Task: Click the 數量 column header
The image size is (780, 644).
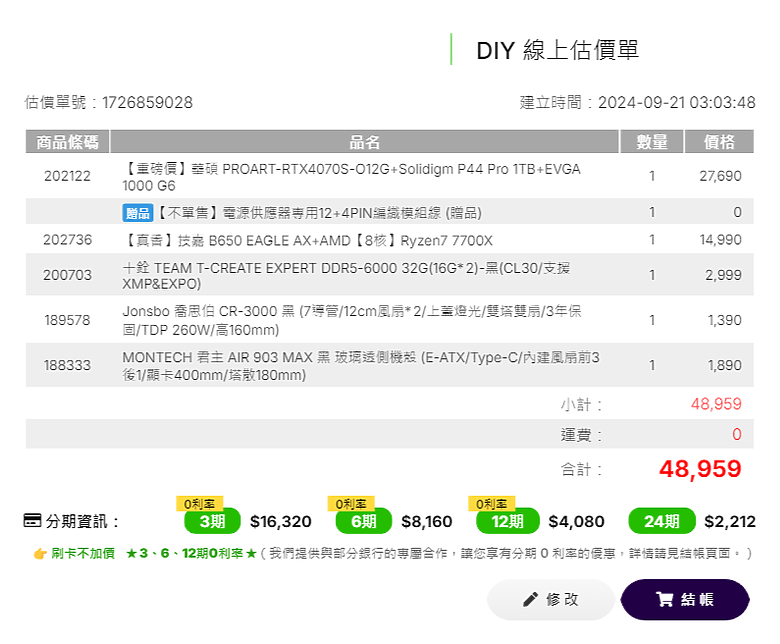Action: [x=652, y=142]
